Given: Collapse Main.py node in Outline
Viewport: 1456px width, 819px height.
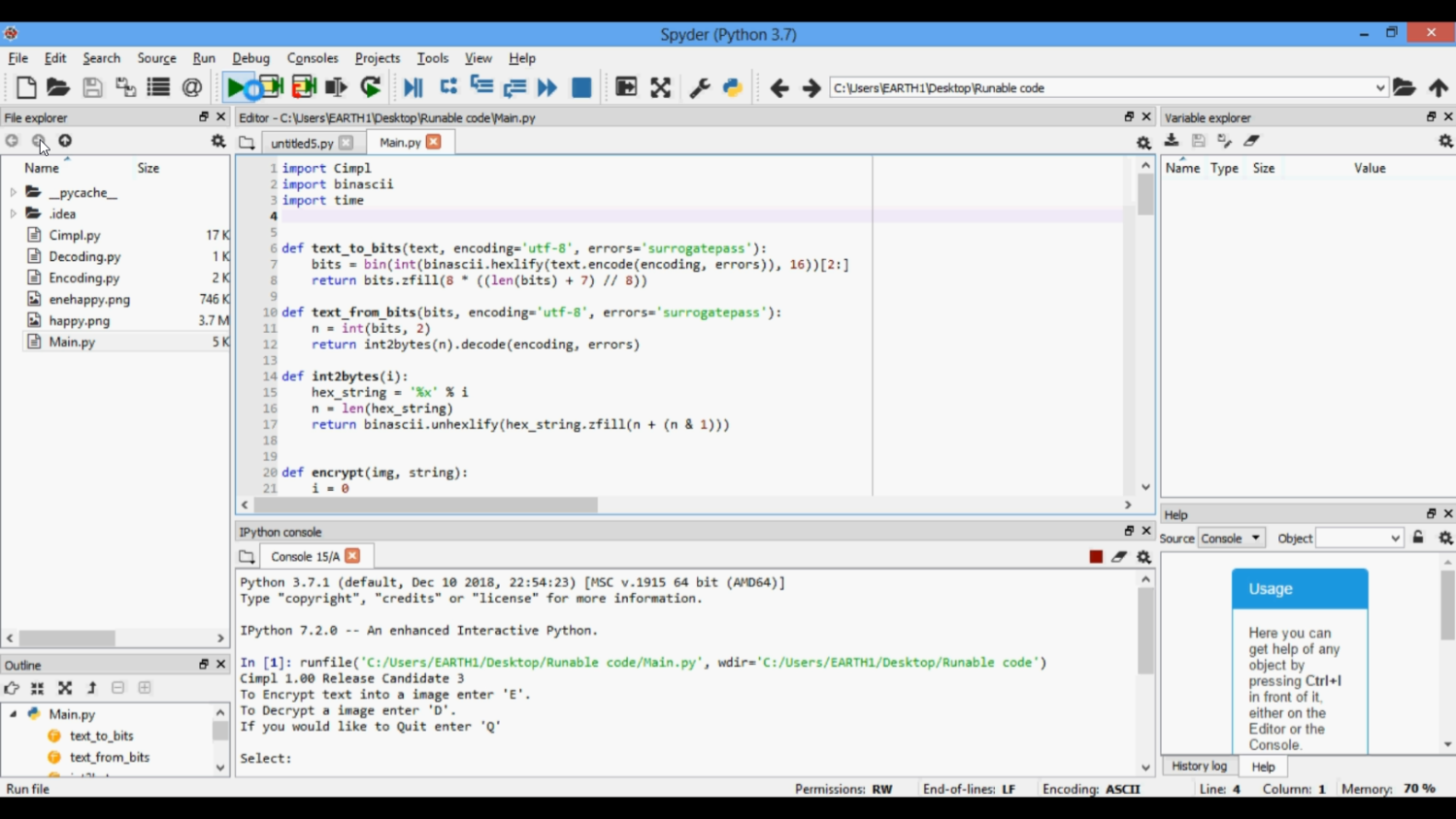Looking at the screenshot, I should [x=14, y=714].
